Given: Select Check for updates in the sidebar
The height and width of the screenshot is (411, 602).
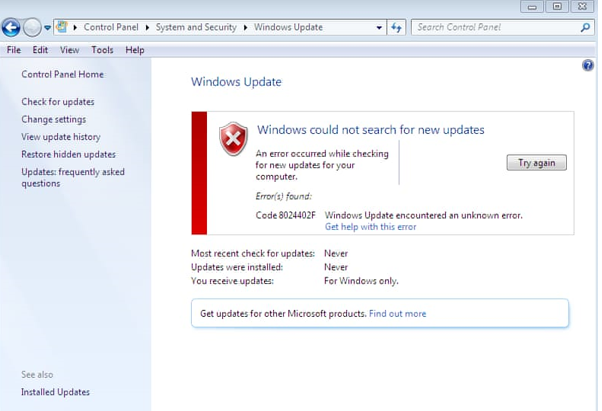Looking at the screenshot, I should (x=58, y=102).
